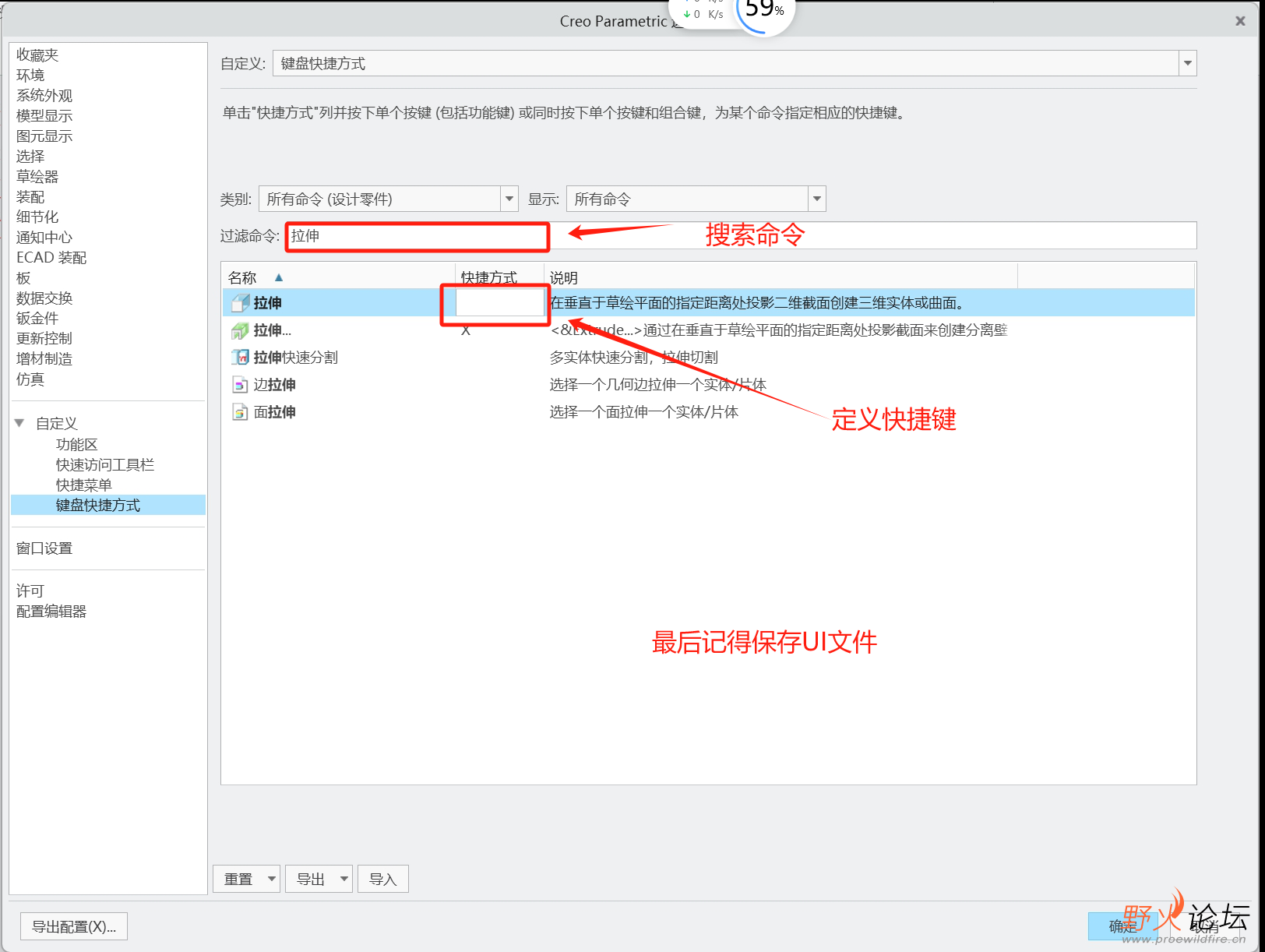Image resolution: width=1265 pixels, height=952 pixels.
Task: Select 快捷菜单 under 自定义
Action: click(x=83, y=485)
